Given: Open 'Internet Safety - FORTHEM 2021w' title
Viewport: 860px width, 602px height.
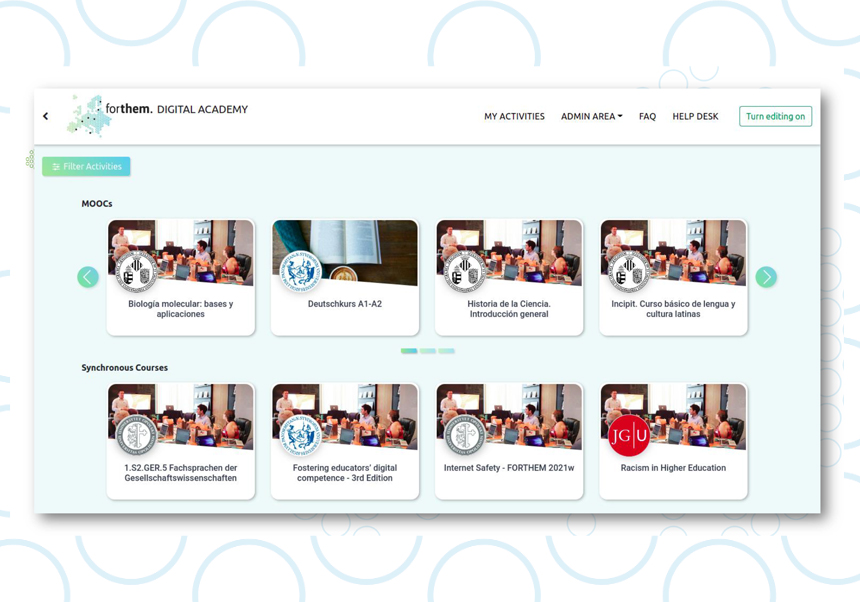Looking at the screenshot, I should [509, 468].
